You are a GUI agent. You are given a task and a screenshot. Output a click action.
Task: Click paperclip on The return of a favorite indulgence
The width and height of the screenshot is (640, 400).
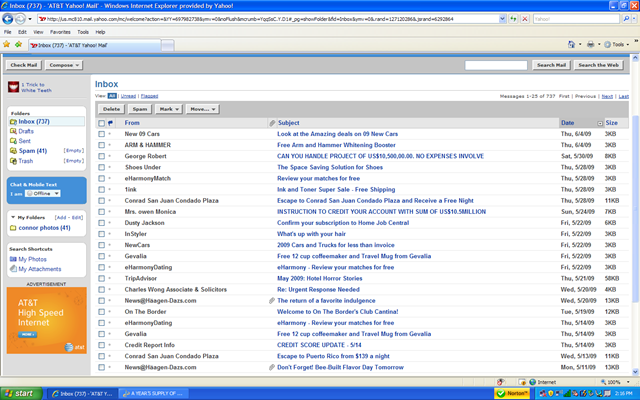pos(272,301)
